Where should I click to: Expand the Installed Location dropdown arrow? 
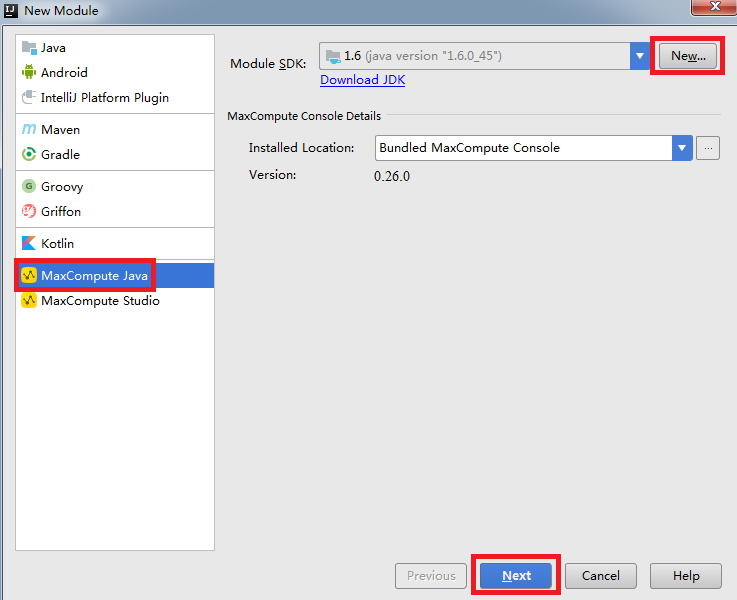[682, 148]
